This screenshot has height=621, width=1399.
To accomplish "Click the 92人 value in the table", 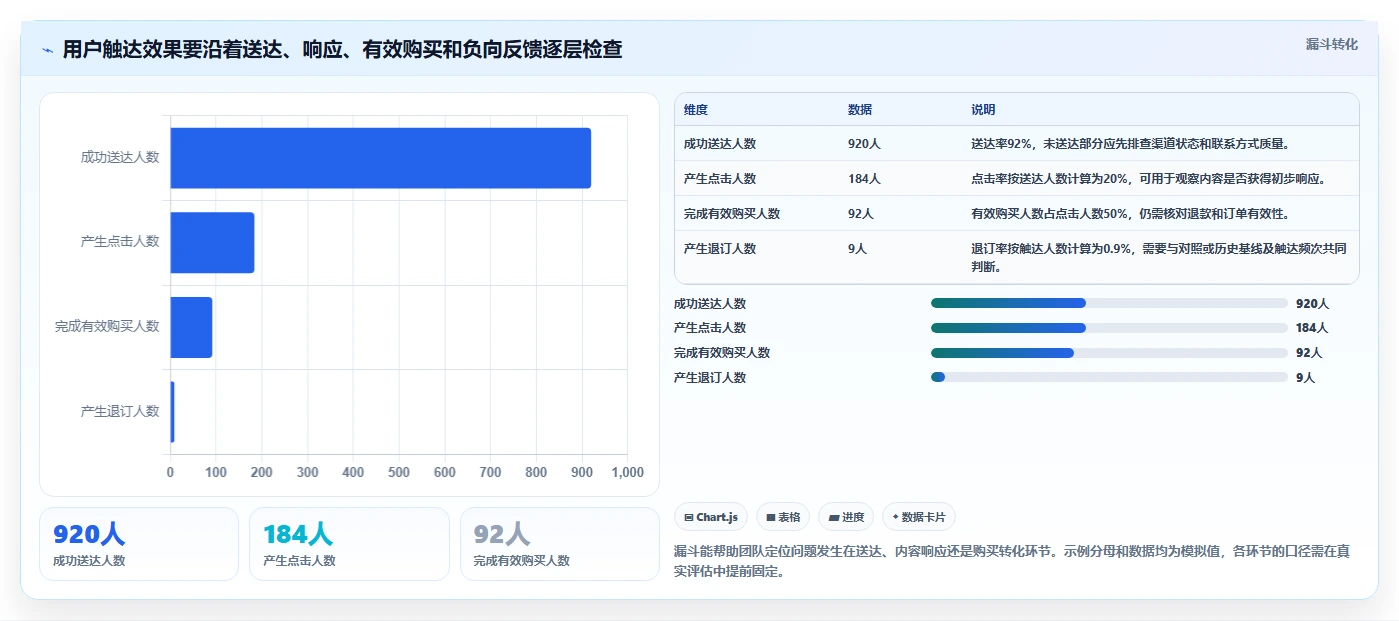I will click(861, 214).
